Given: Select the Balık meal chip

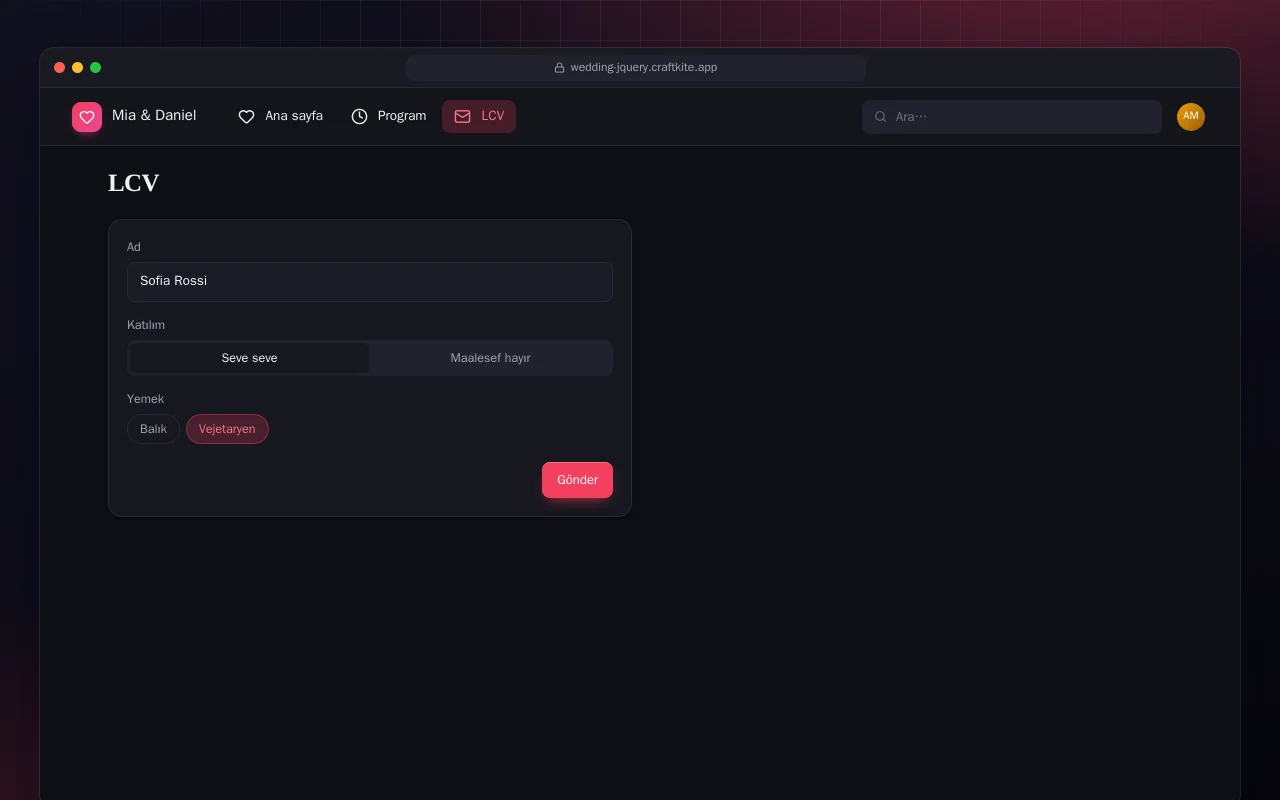Looking at the screenshot, I should coord(153,429).
